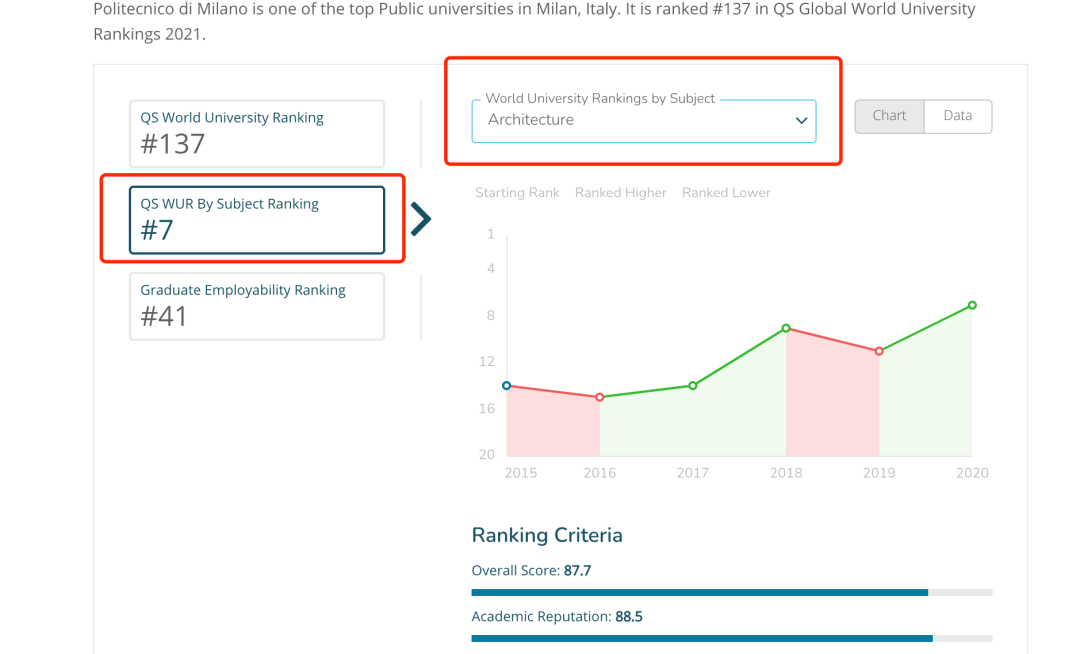
Task: Click the Academic Reputation progress bar
Action: click(x=731, y=638)
